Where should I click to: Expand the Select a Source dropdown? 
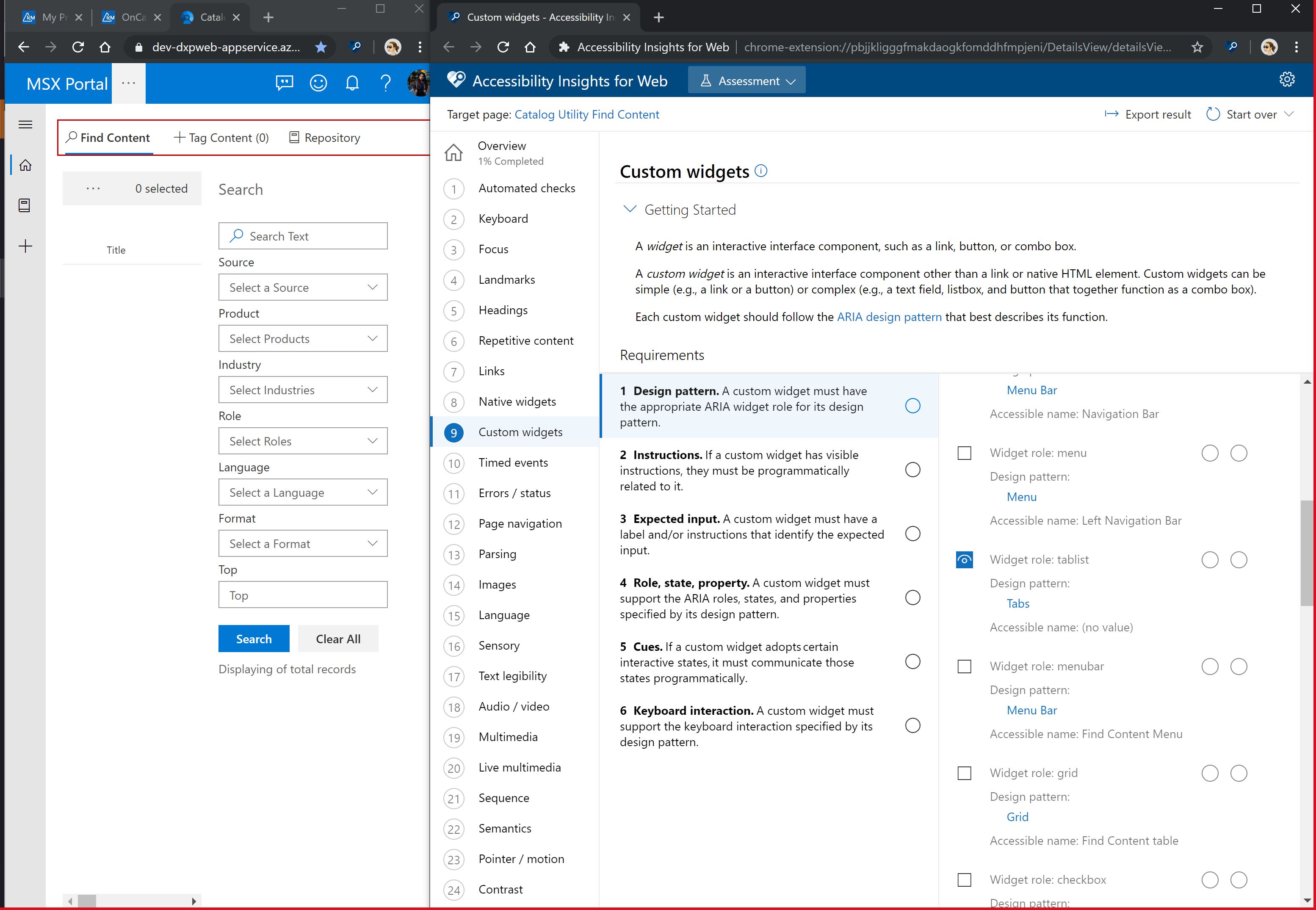coord(303,288)
